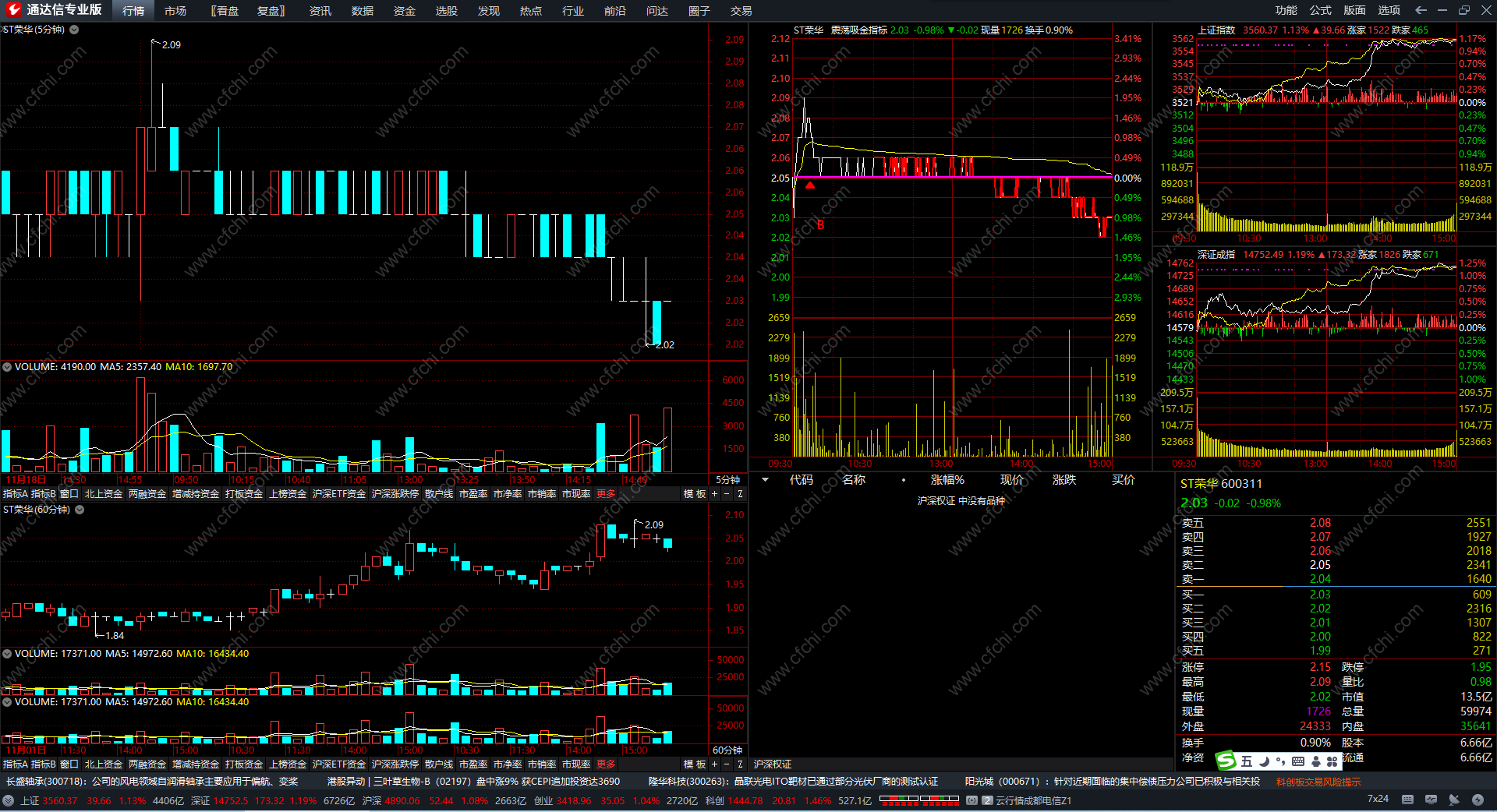Open the Sogou toolbox grid icon
The height and width of the screenshot is (812, 1497).
click(x=1332, y=761)
